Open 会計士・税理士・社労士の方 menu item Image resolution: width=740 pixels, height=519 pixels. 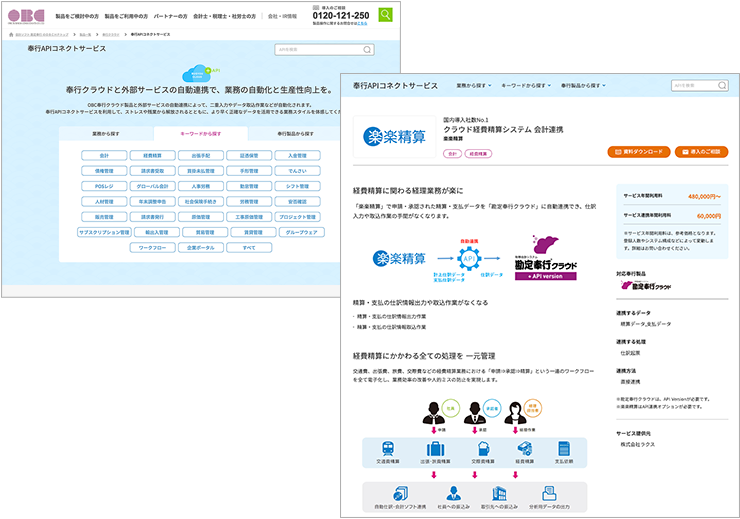(224, 16)
